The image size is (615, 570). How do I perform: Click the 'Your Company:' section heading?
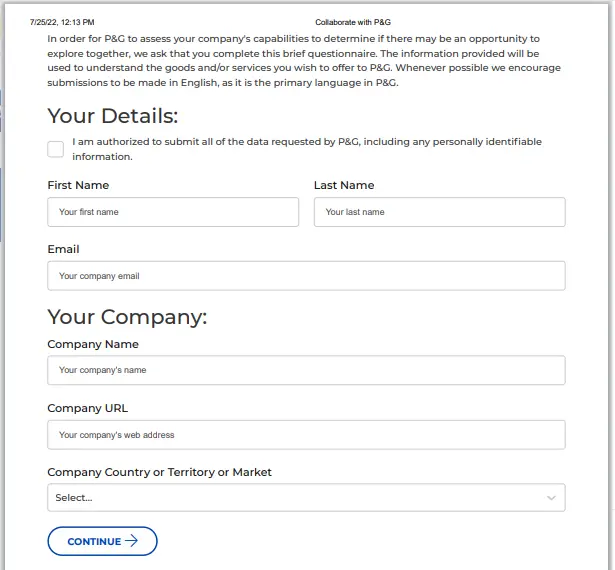[127, 317]
